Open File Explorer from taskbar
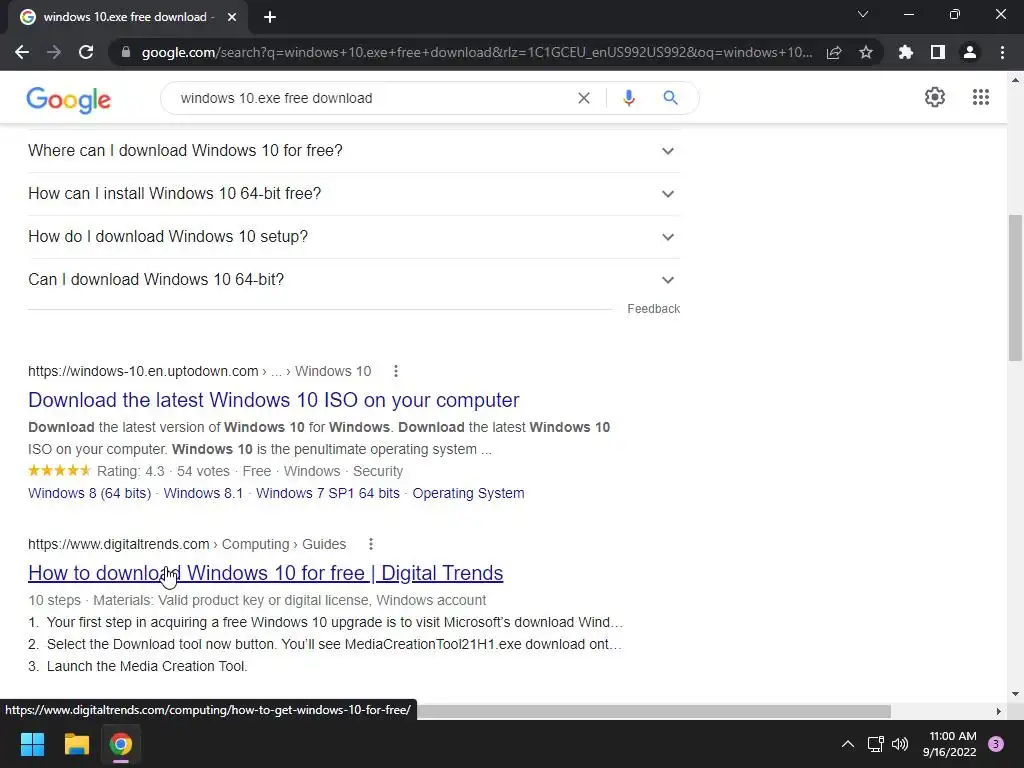The height and width of the screenshot is (768, 1024). tap(76, 744)
